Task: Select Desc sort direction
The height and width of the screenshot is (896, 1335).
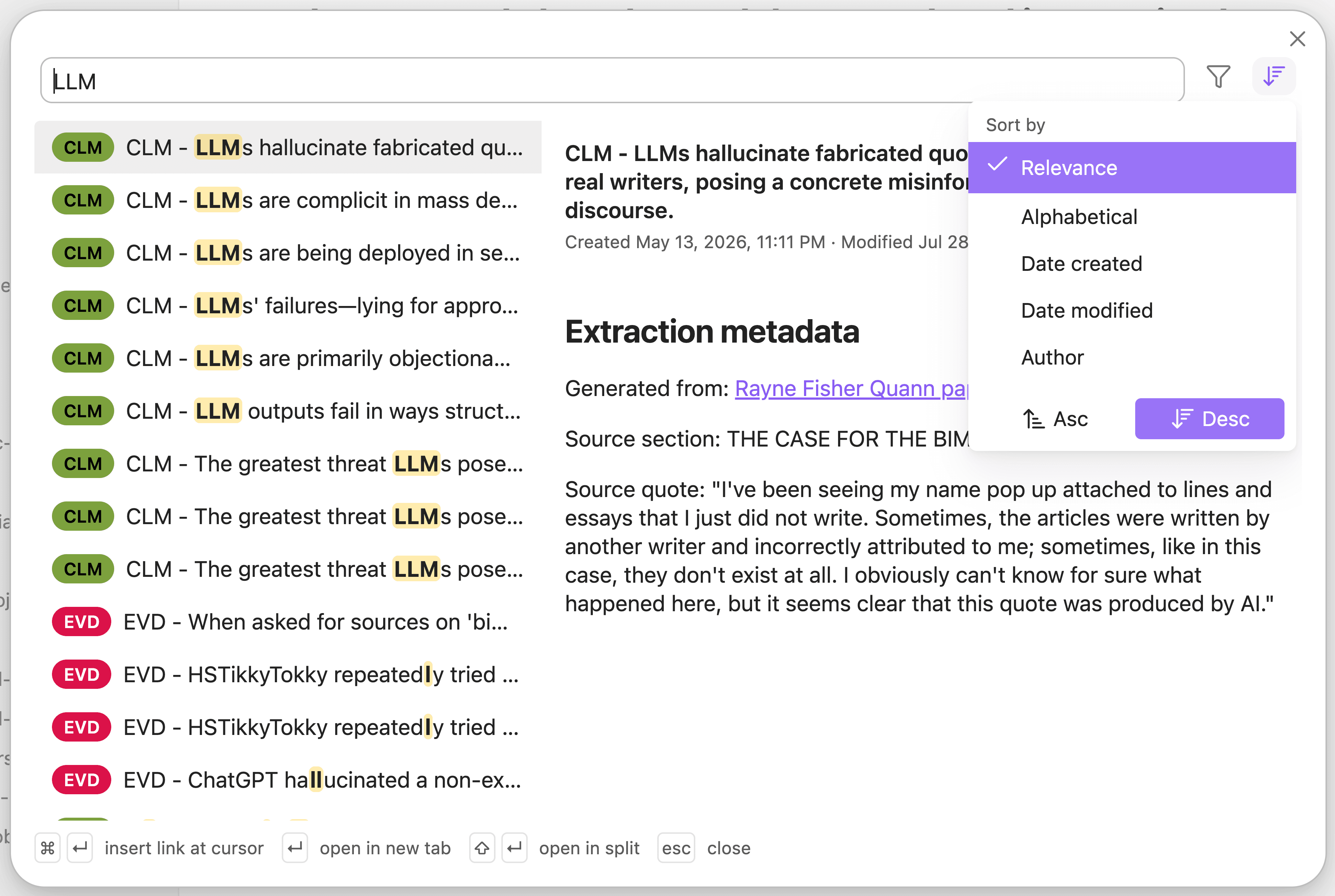Action: [x=1209, y=419]
